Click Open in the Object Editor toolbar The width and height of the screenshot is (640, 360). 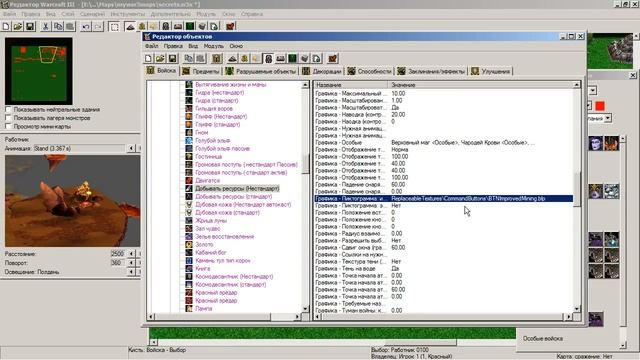coord(160,58)
